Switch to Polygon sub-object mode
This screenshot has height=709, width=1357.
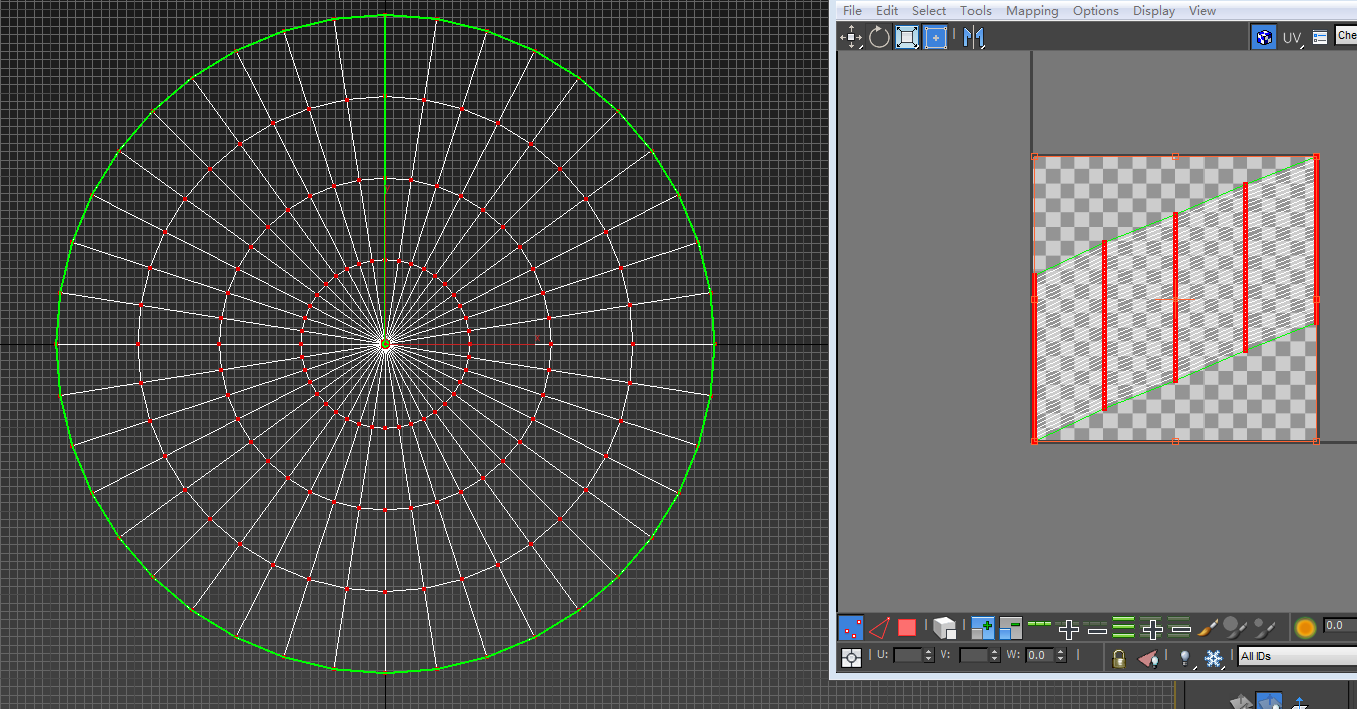[907, 628]
